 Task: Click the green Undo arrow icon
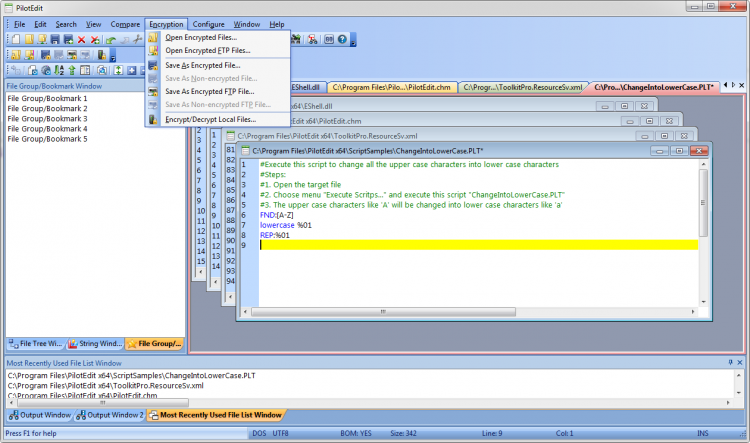point(111,40)
